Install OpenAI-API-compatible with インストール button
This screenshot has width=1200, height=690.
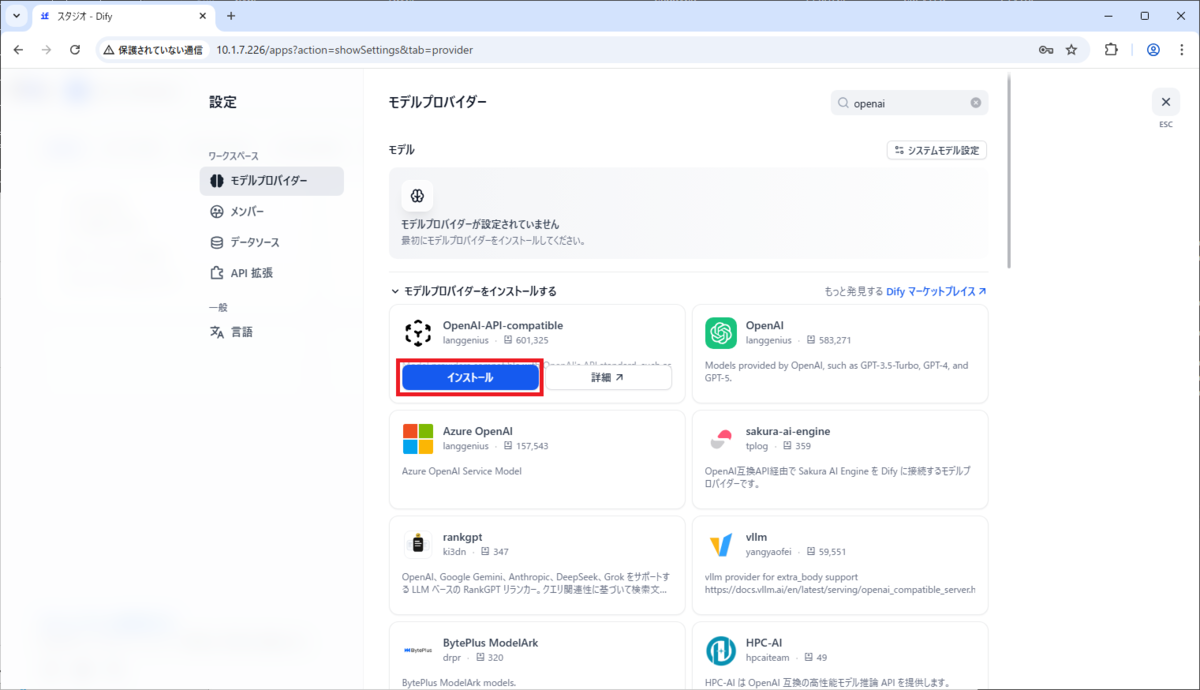(470, 378)
